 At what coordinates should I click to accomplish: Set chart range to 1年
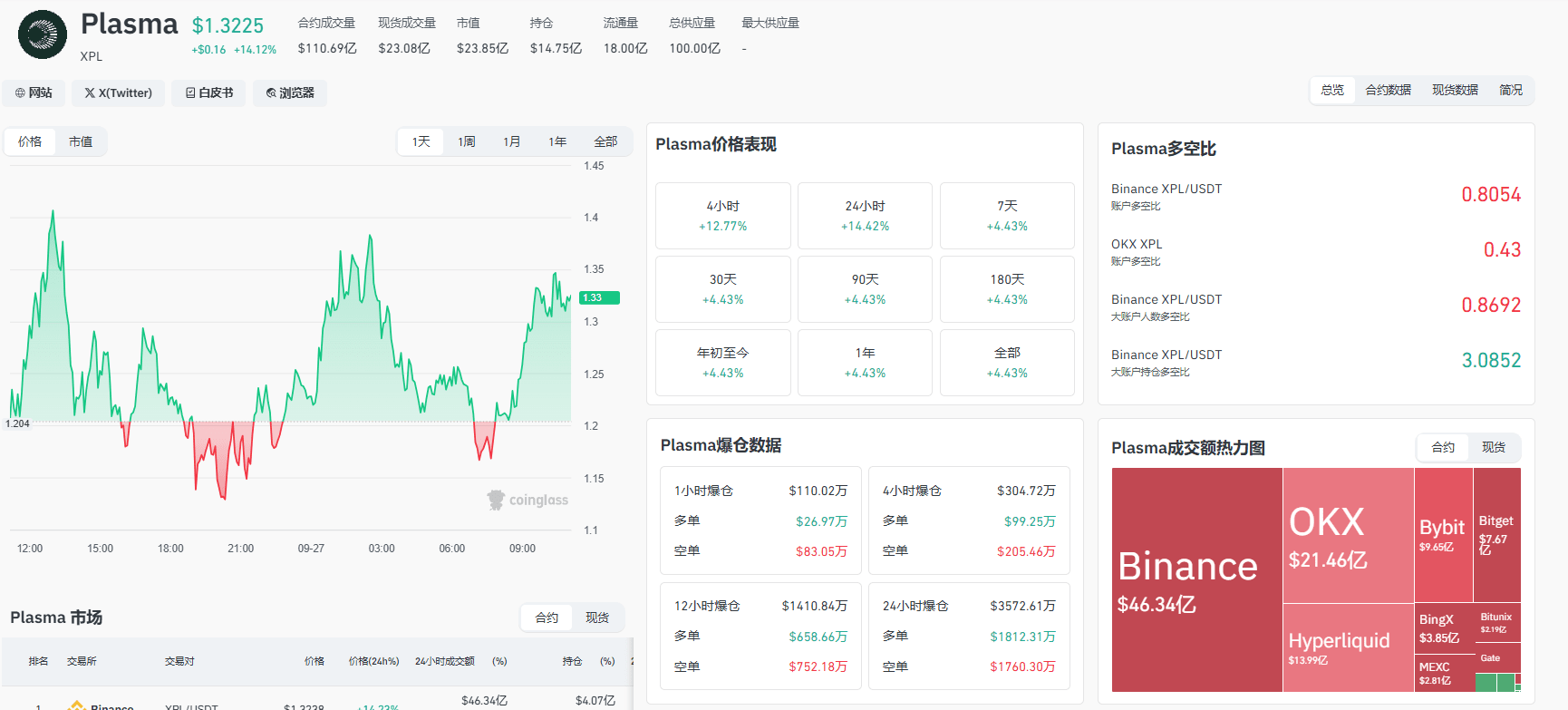pos(557,141)
